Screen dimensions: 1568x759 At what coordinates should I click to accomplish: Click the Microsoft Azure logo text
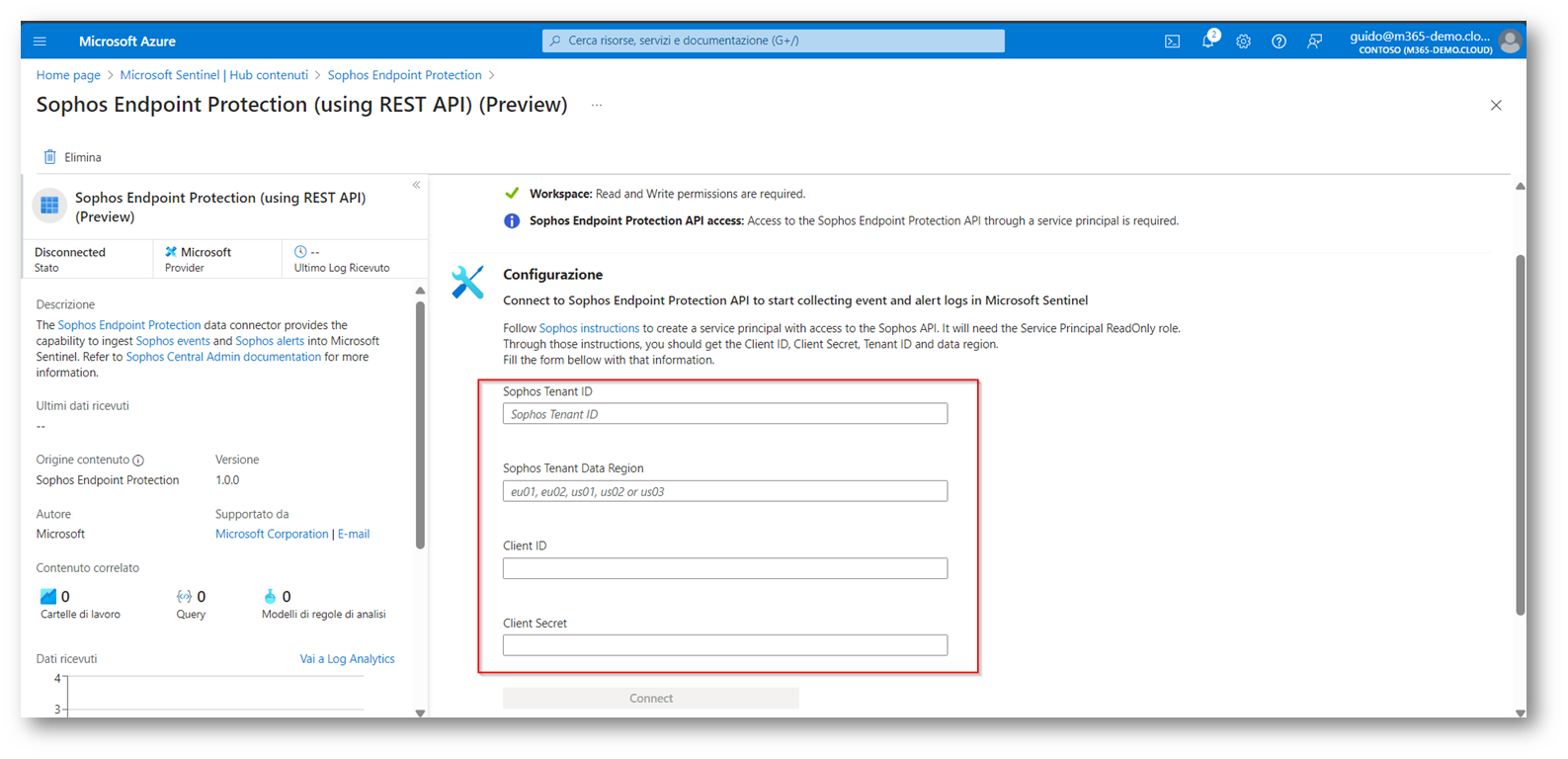click(127, 42)
